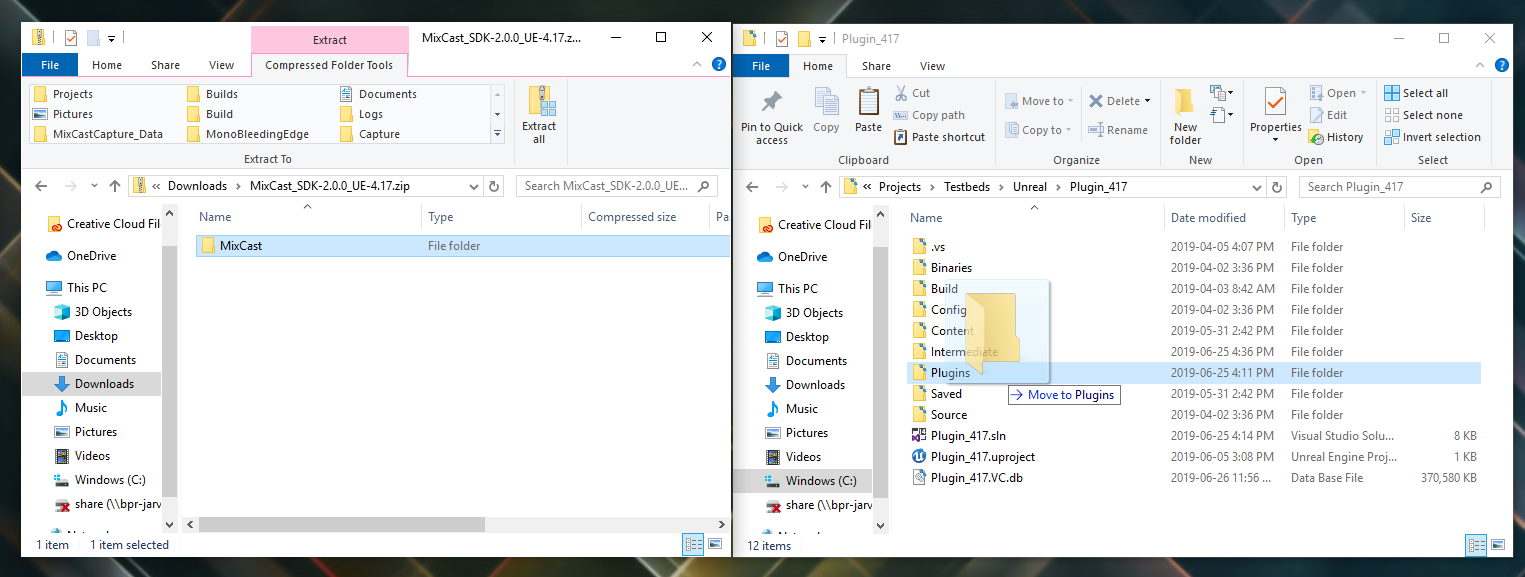Select the Compressed Folder Tools tab
Viewport: 1525px width, 577px height.
click(329, 65)
